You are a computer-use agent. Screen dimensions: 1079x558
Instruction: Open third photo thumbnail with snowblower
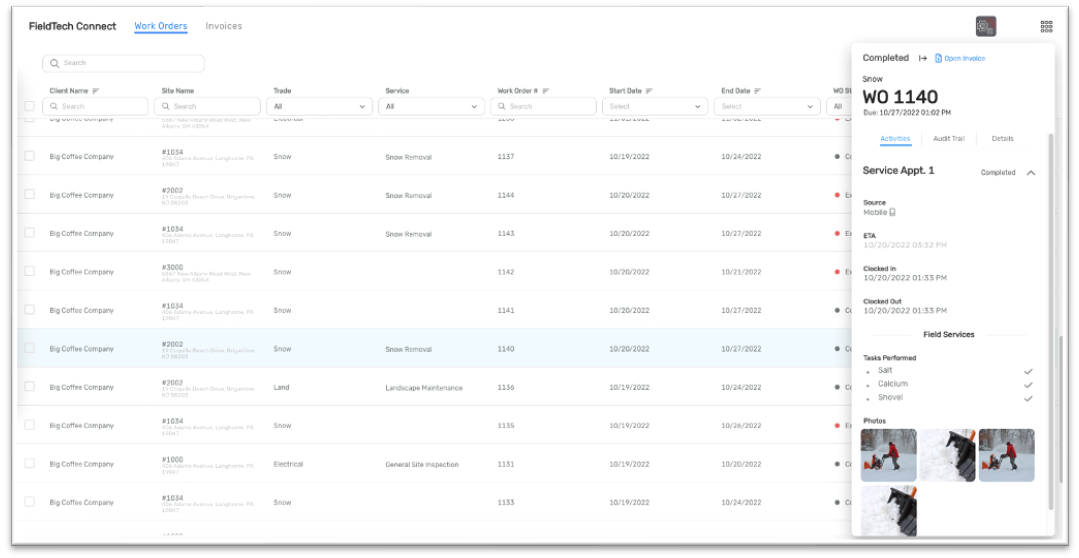coord(1006,455)
